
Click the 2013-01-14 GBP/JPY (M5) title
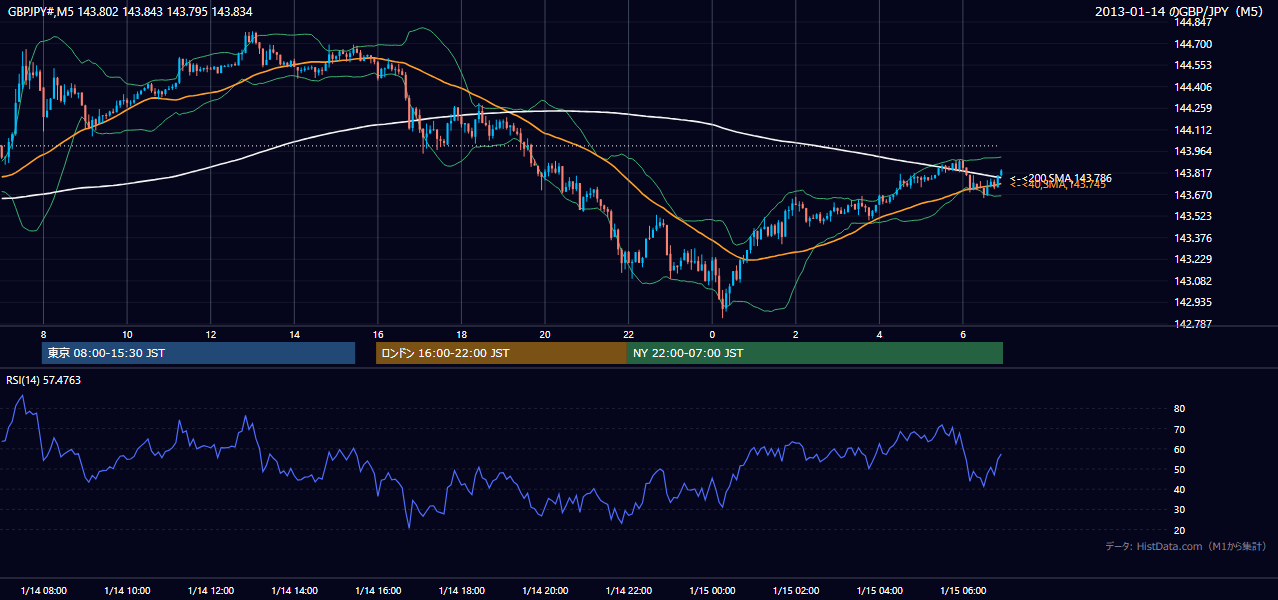coord(1181,11)
